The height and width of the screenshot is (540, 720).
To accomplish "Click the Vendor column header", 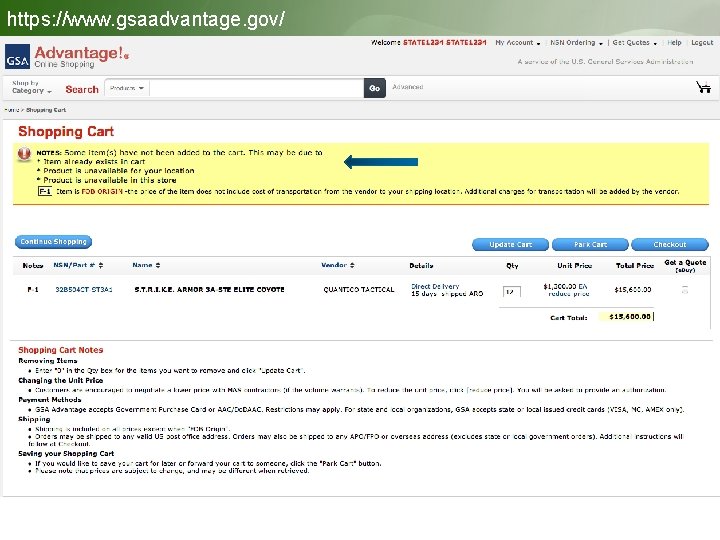I will (334, 265).
